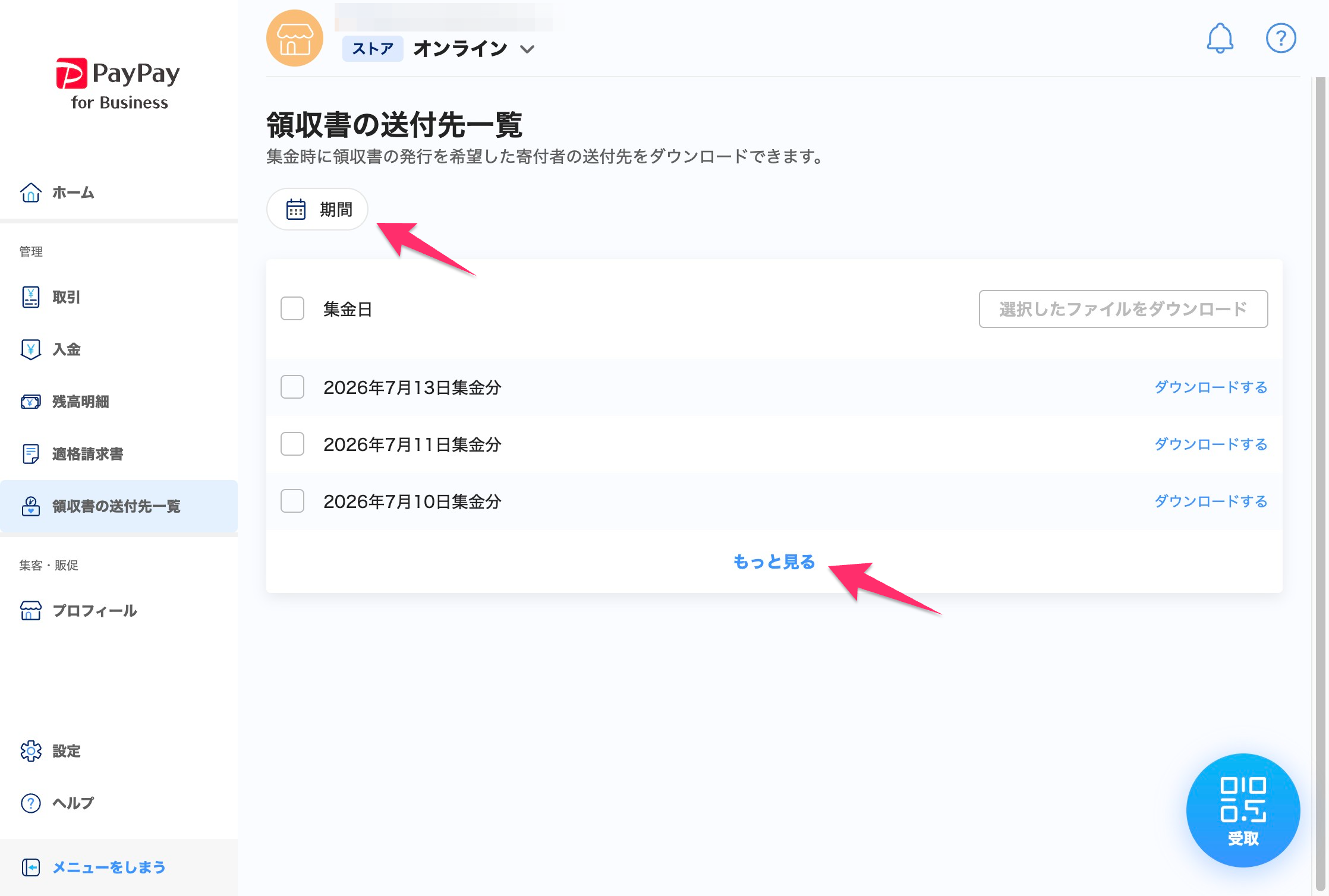1329x896 pixels.
Task: Click the 2026年7月13日集金分 row text
Action: coord(412,387)
